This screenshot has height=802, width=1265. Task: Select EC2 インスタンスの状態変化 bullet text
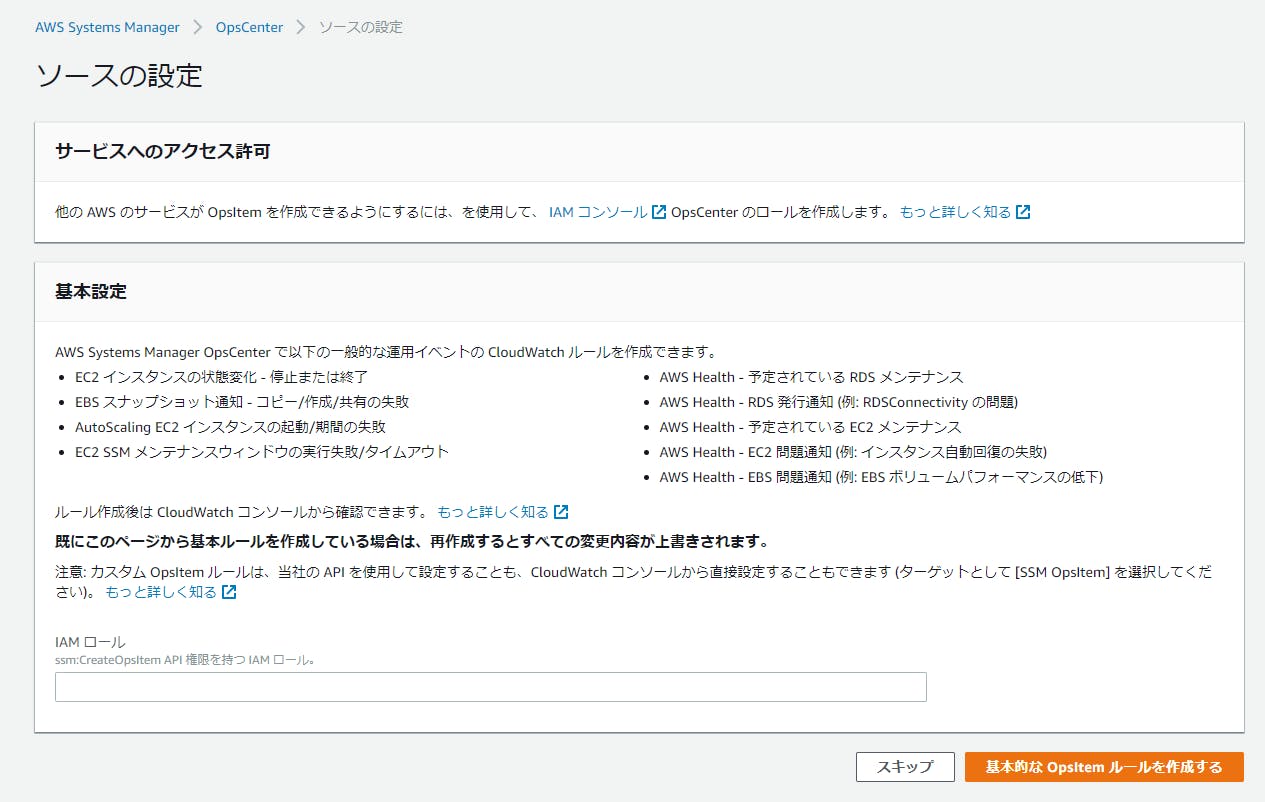(222, 377)
